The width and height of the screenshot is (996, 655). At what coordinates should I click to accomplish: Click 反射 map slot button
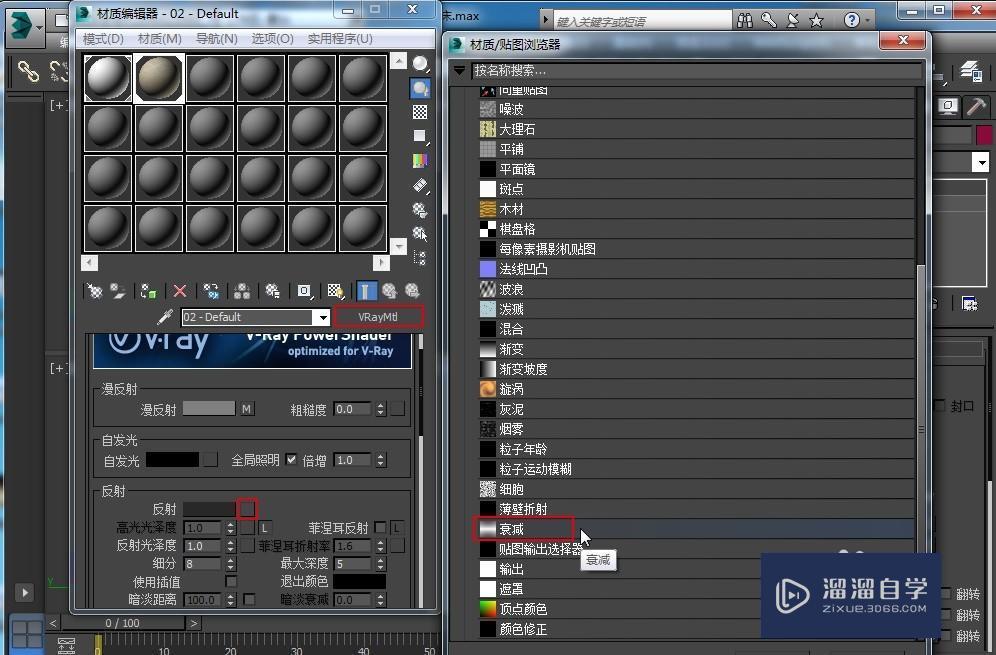(247, 508)
